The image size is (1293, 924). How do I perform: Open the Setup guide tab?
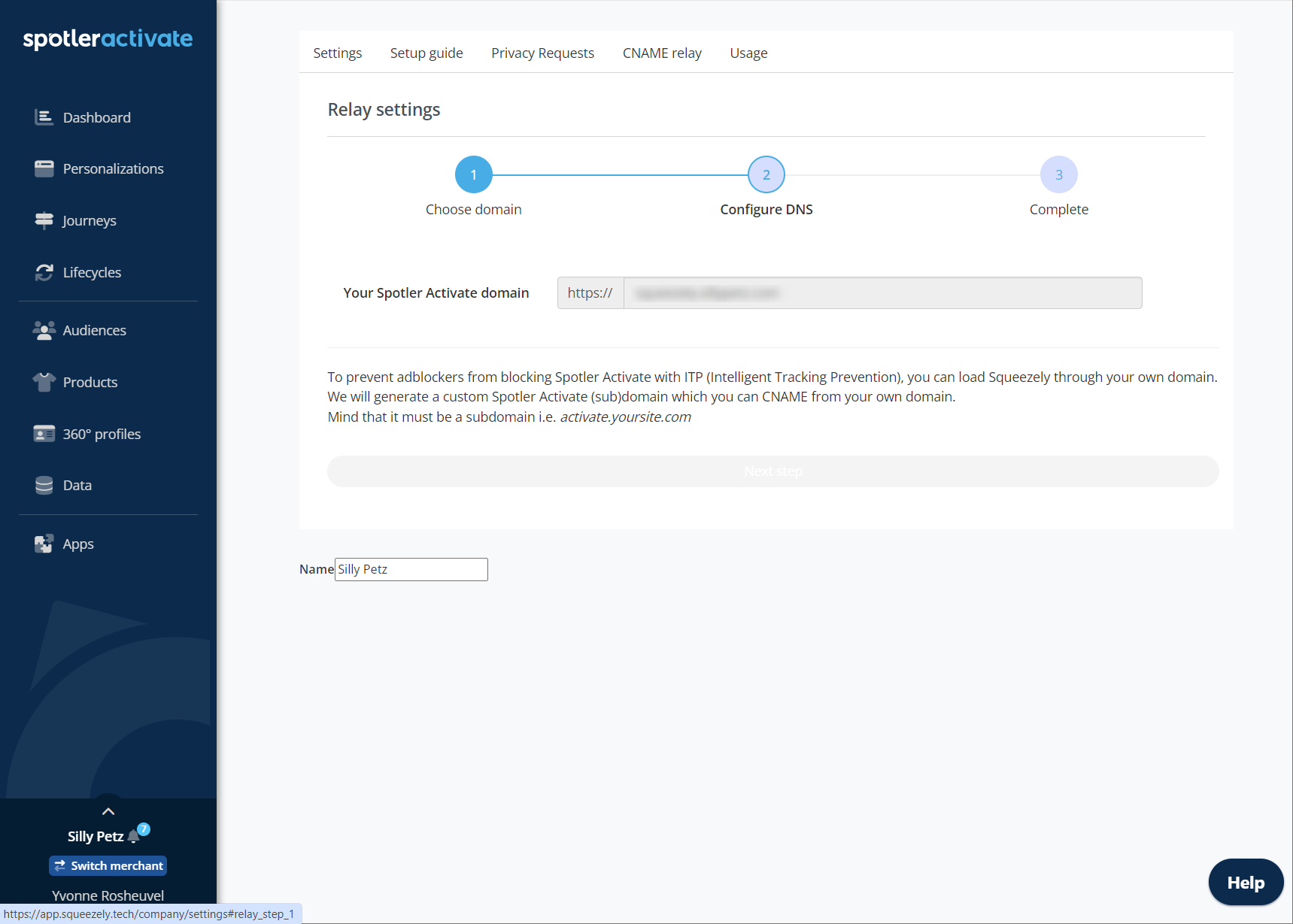(x=426, y=53)
